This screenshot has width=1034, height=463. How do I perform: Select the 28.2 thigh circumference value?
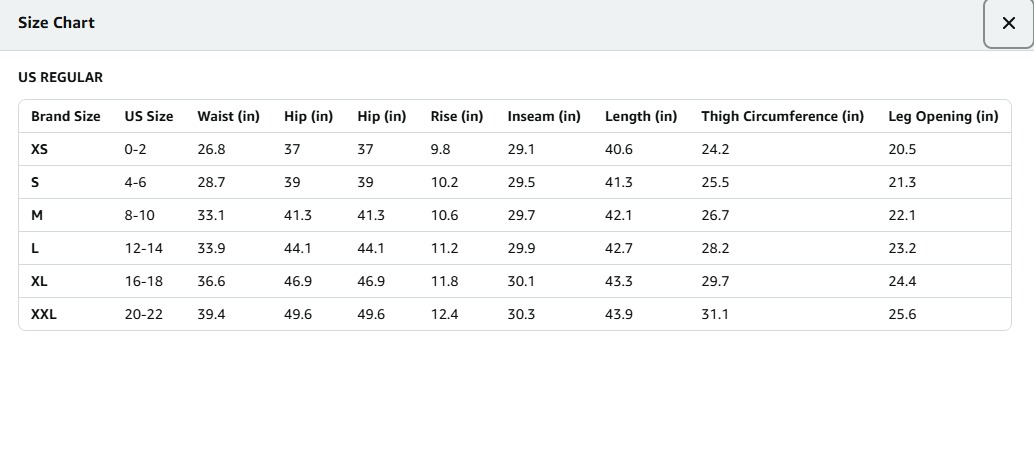point(715,248)
